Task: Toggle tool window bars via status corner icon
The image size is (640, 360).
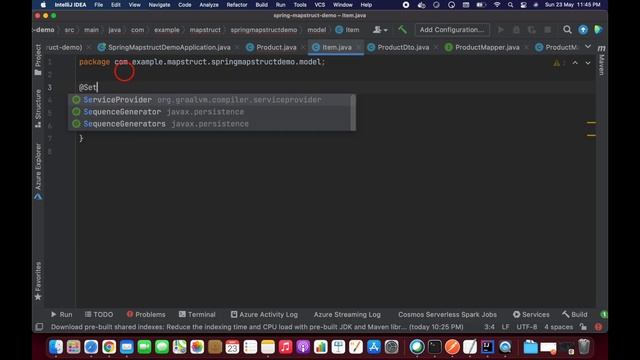Action: click(39, 327)
